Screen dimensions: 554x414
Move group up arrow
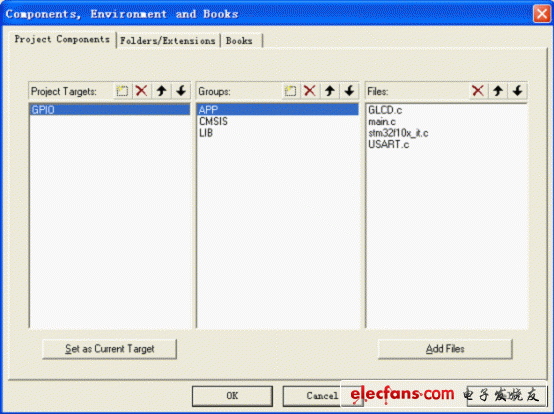(x=330, y=91)
